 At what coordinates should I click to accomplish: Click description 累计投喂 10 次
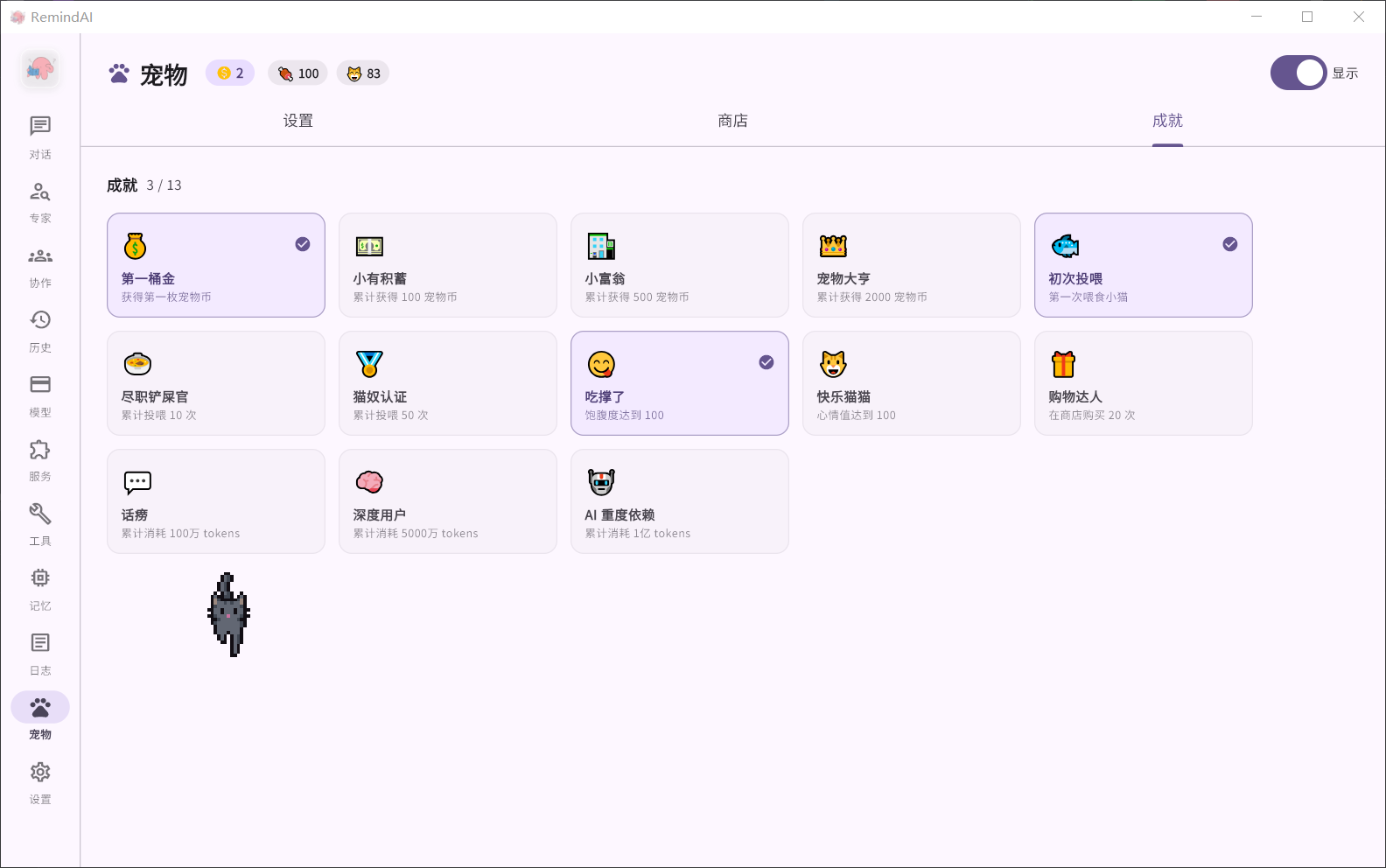pyautogui.click(x=158, y=416)
